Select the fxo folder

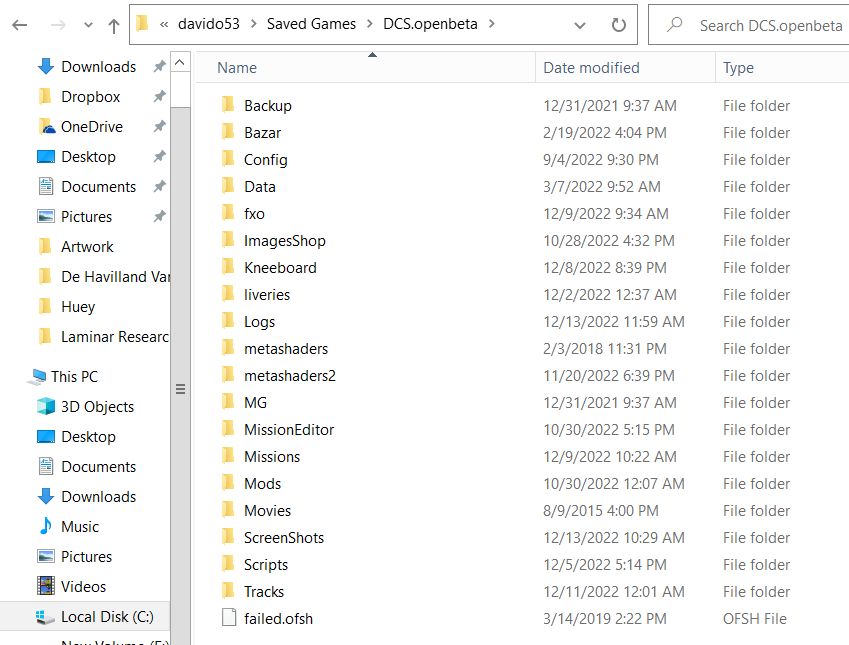coord(254,214)
